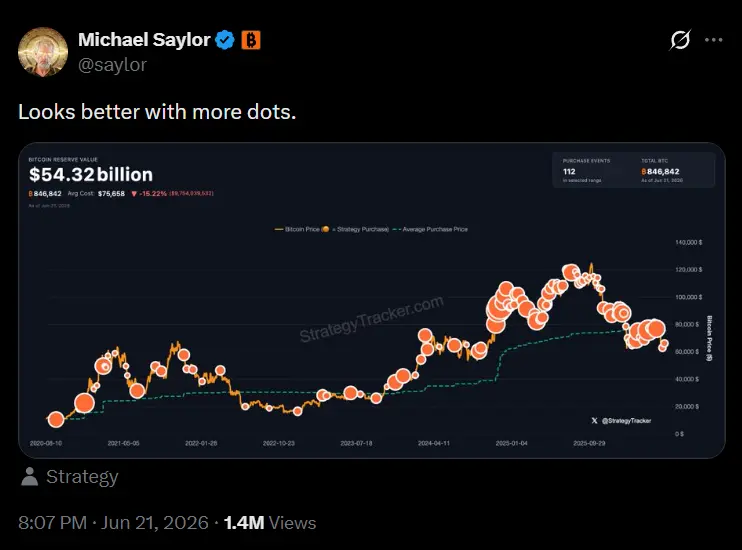Click the Grok slashed-circle icon

pyautogui.click(x=680, y=40)
